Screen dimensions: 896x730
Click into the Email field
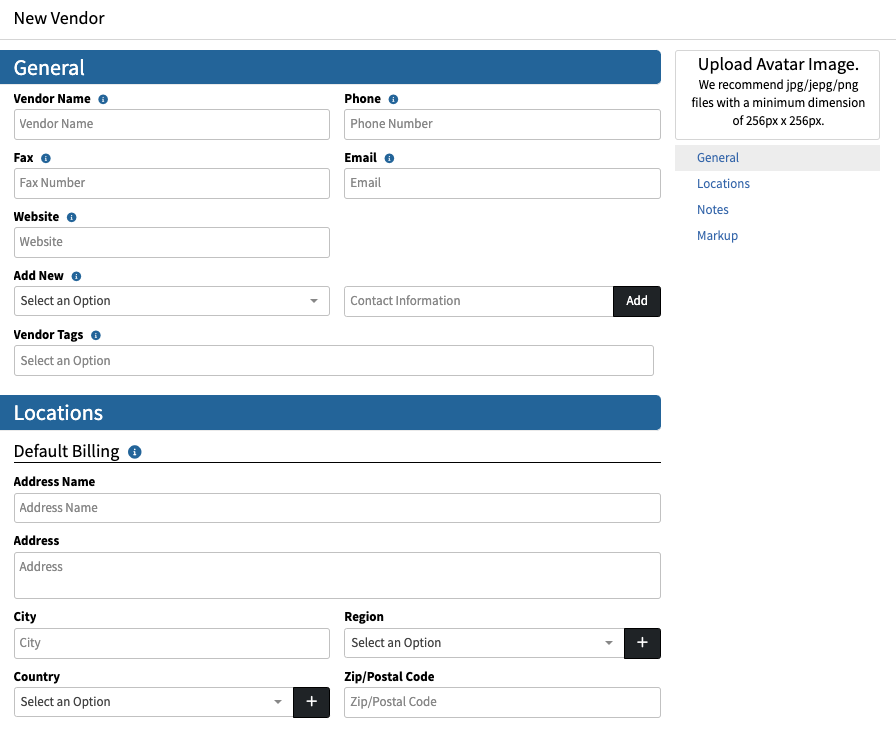click(x=502, y=183)
